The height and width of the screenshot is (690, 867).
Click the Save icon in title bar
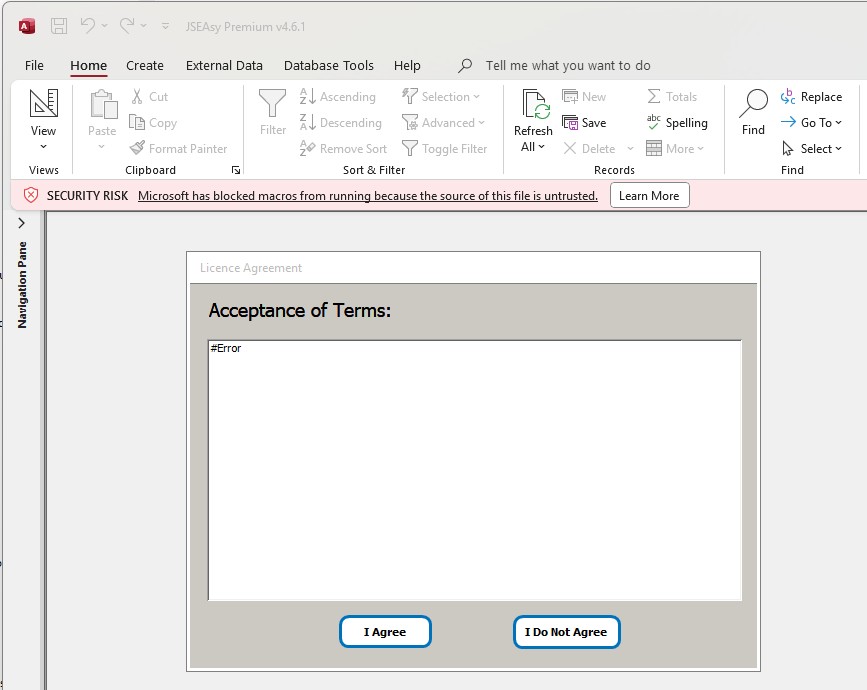(59, 26)
